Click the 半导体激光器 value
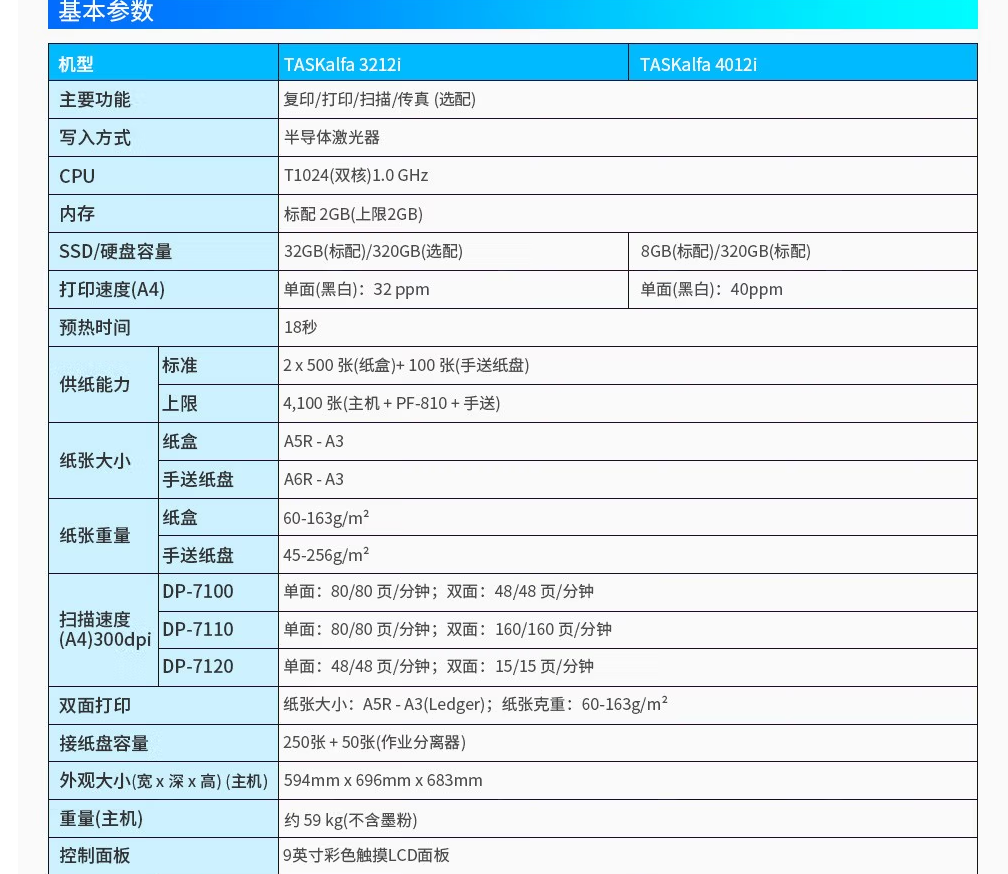Image resolution: width=1008 pixels, height=874 pixels. pyautogui.click(x=332, y=138)
